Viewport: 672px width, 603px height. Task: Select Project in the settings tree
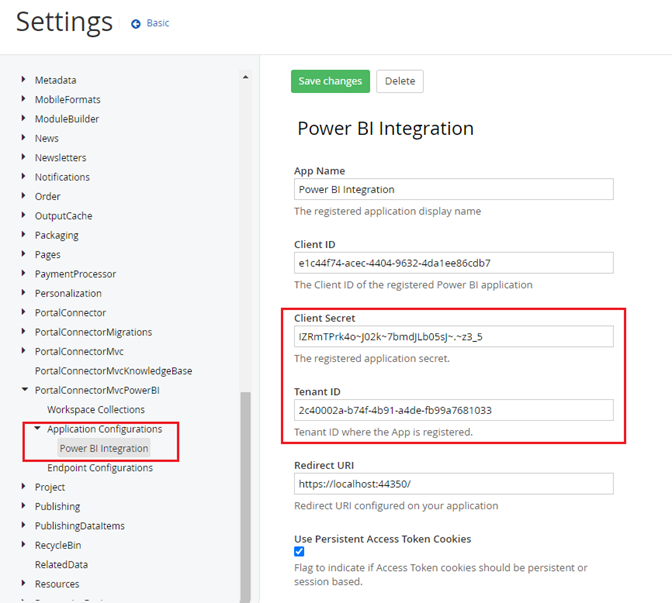(50, 487)
